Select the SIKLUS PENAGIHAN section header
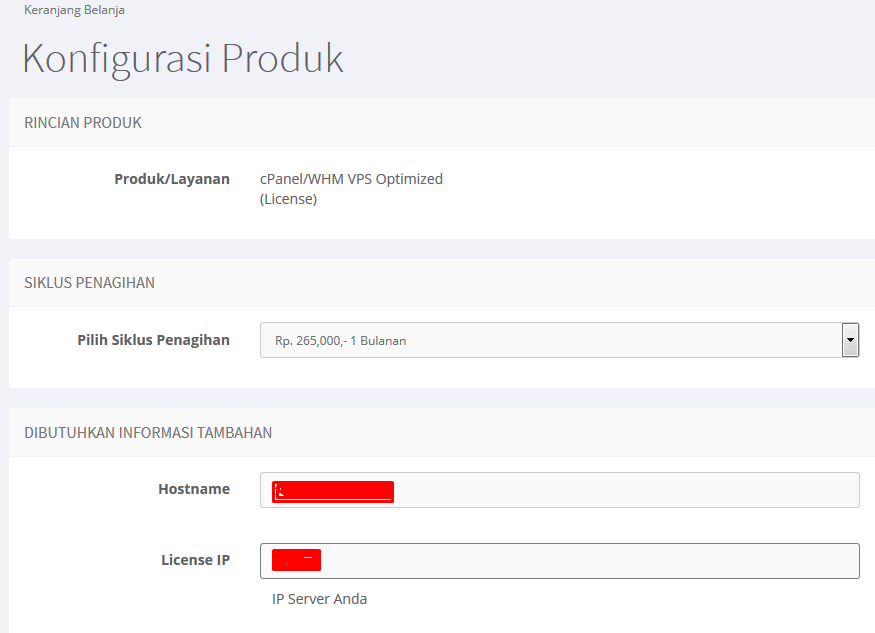Image resolution: width=875 pixels, height=633 pixels. click(89, 283)
